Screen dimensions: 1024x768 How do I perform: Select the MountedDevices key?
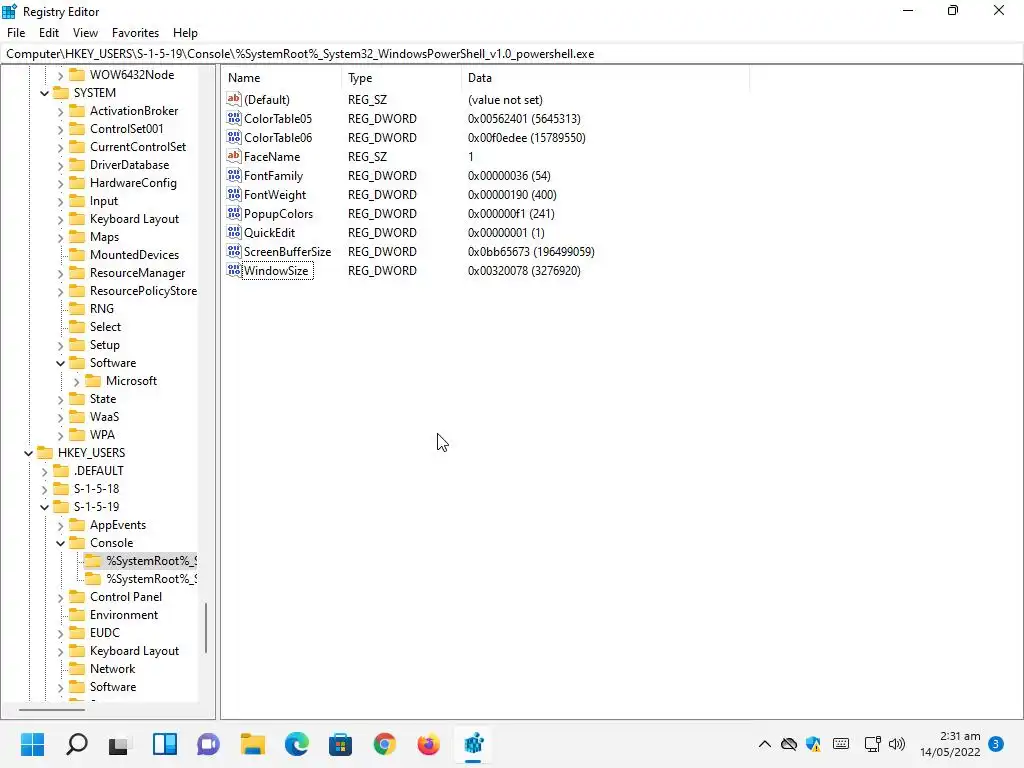click(x=134, y=255)
